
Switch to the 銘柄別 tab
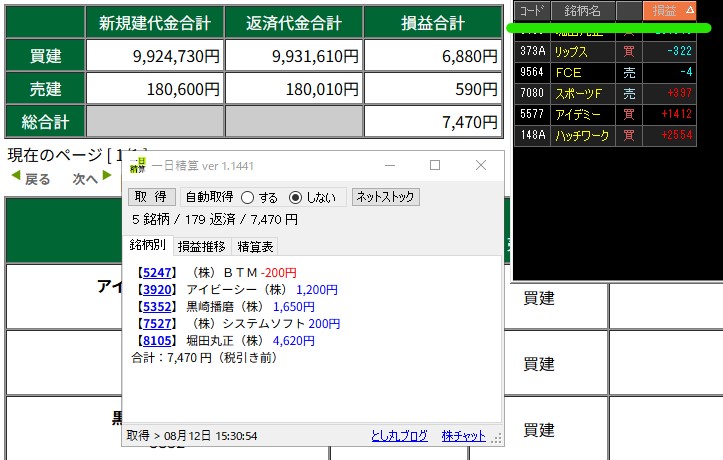(x=148, y=245)
